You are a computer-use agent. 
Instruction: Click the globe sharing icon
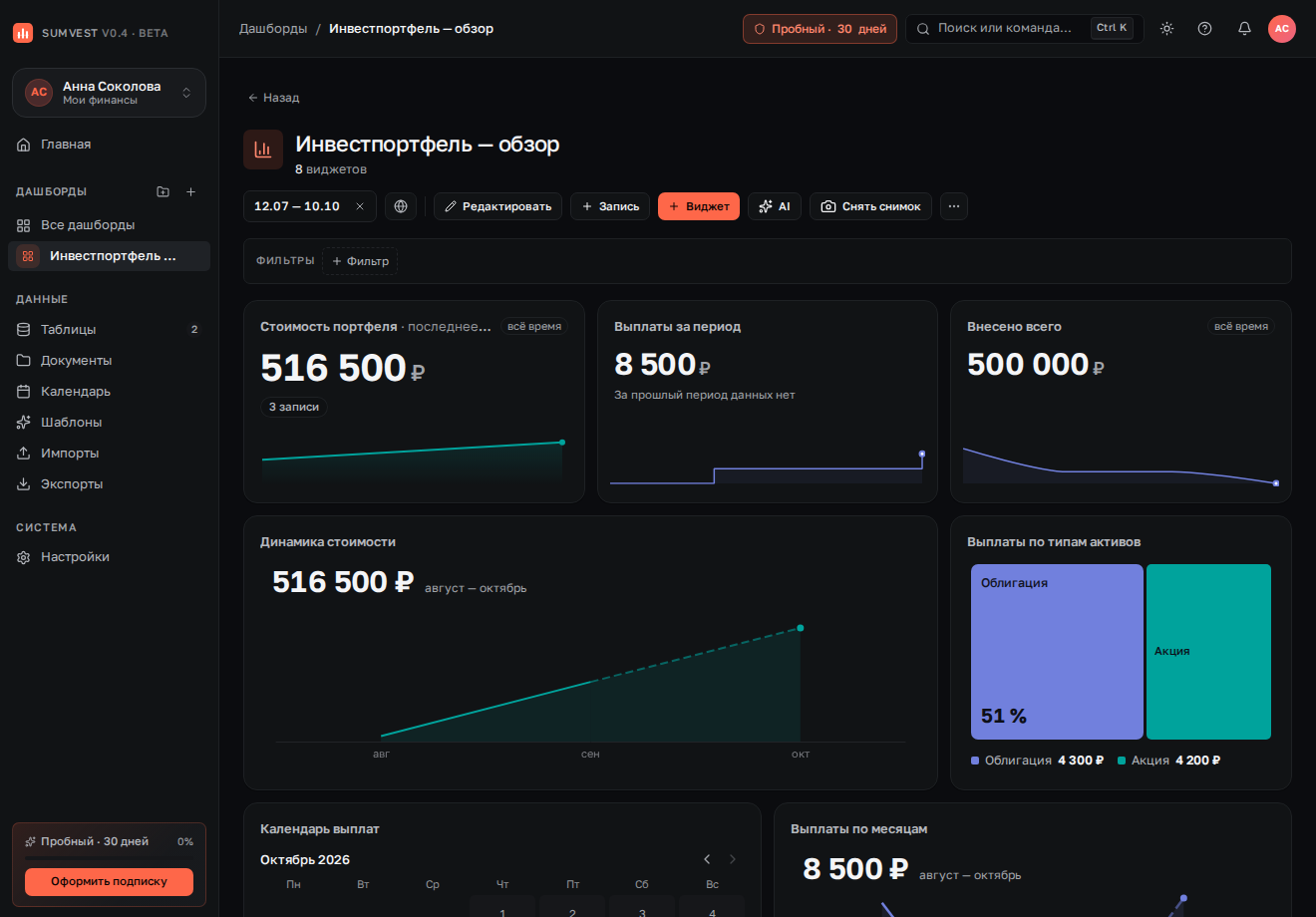pyautogui.click(x=401, y=206)
